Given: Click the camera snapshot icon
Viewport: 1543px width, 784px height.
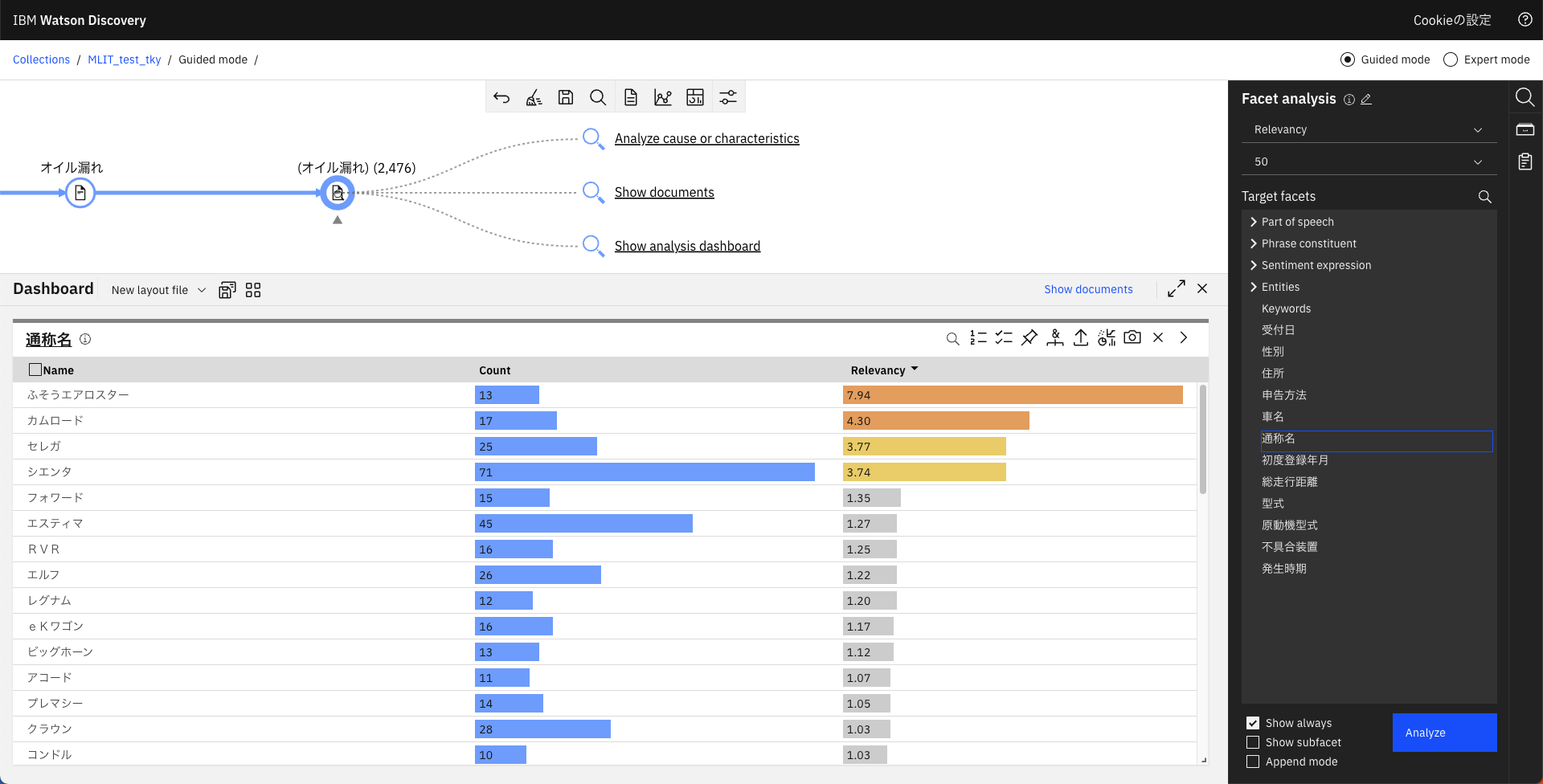Looking at the screenshot, I should [x=1132, y=337].
